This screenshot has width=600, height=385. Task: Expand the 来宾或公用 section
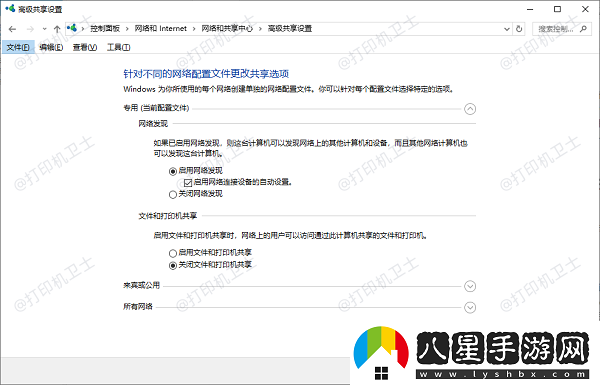click(x=470, y=286)
